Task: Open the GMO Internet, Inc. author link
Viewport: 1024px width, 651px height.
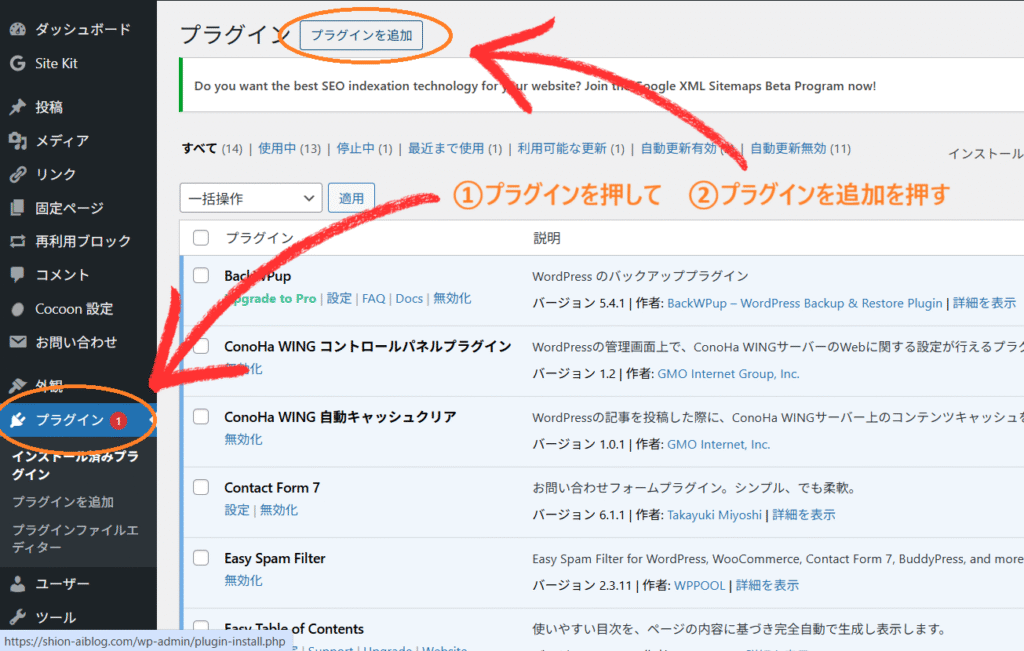Action: pyautogui.click(x=718, y=444)
